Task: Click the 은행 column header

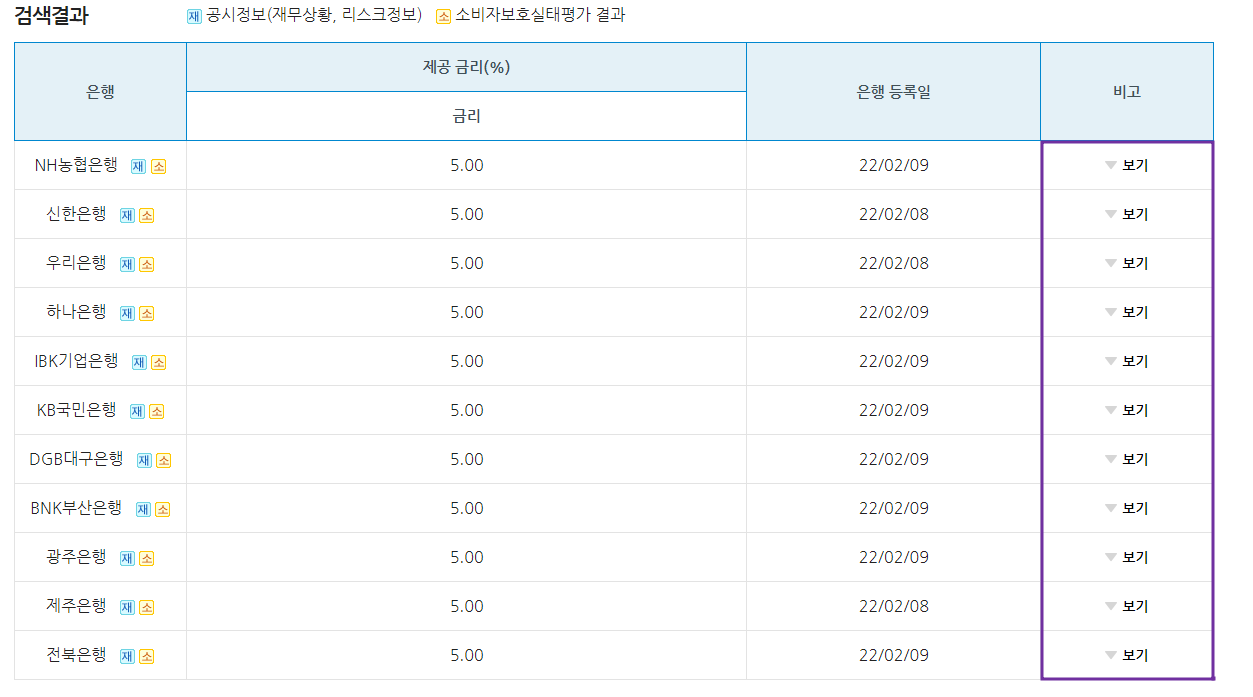Action: point(100,92)
